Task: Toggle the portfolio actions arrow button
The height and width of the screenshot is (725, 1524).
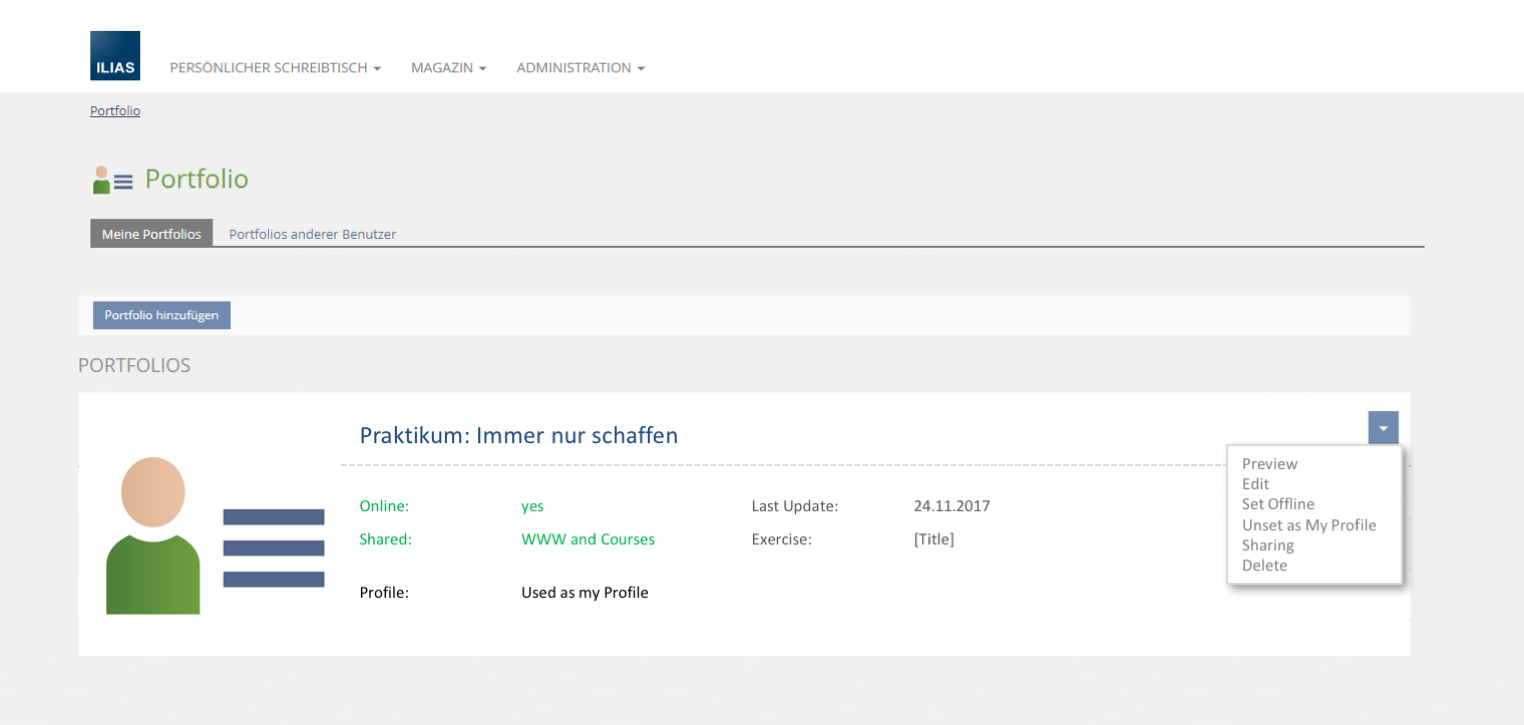Action: coord(1383,428)
